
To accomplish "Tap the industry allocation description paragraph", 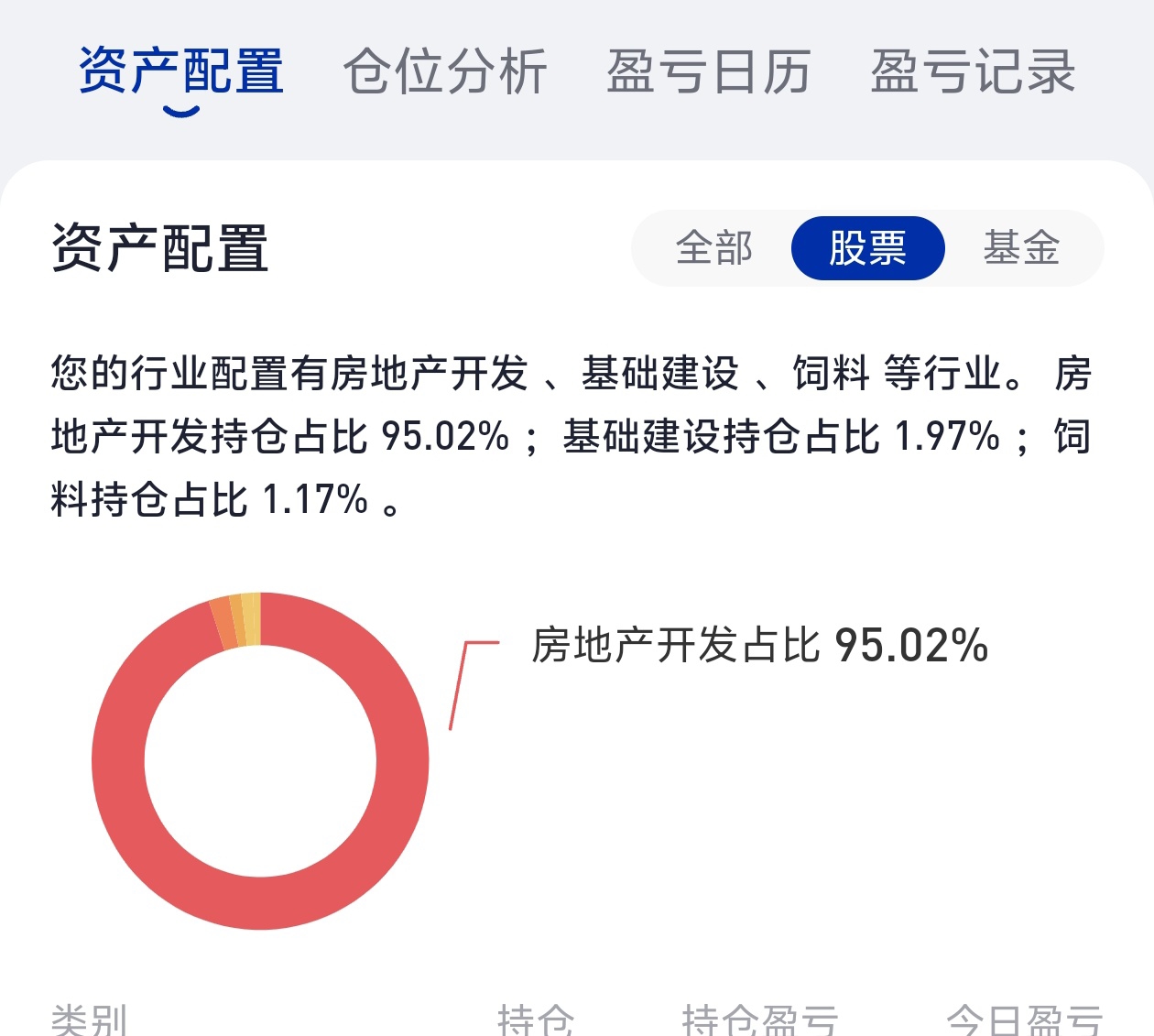I will (x=572, y=436).
